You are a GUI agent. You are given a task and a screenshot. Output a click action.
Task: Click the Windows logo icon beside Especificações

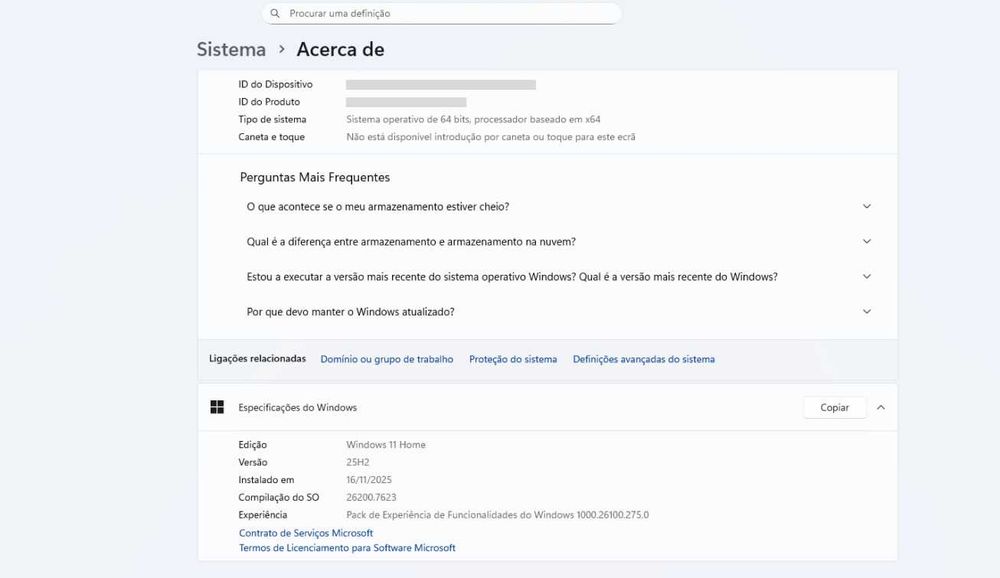pos(217,407)
